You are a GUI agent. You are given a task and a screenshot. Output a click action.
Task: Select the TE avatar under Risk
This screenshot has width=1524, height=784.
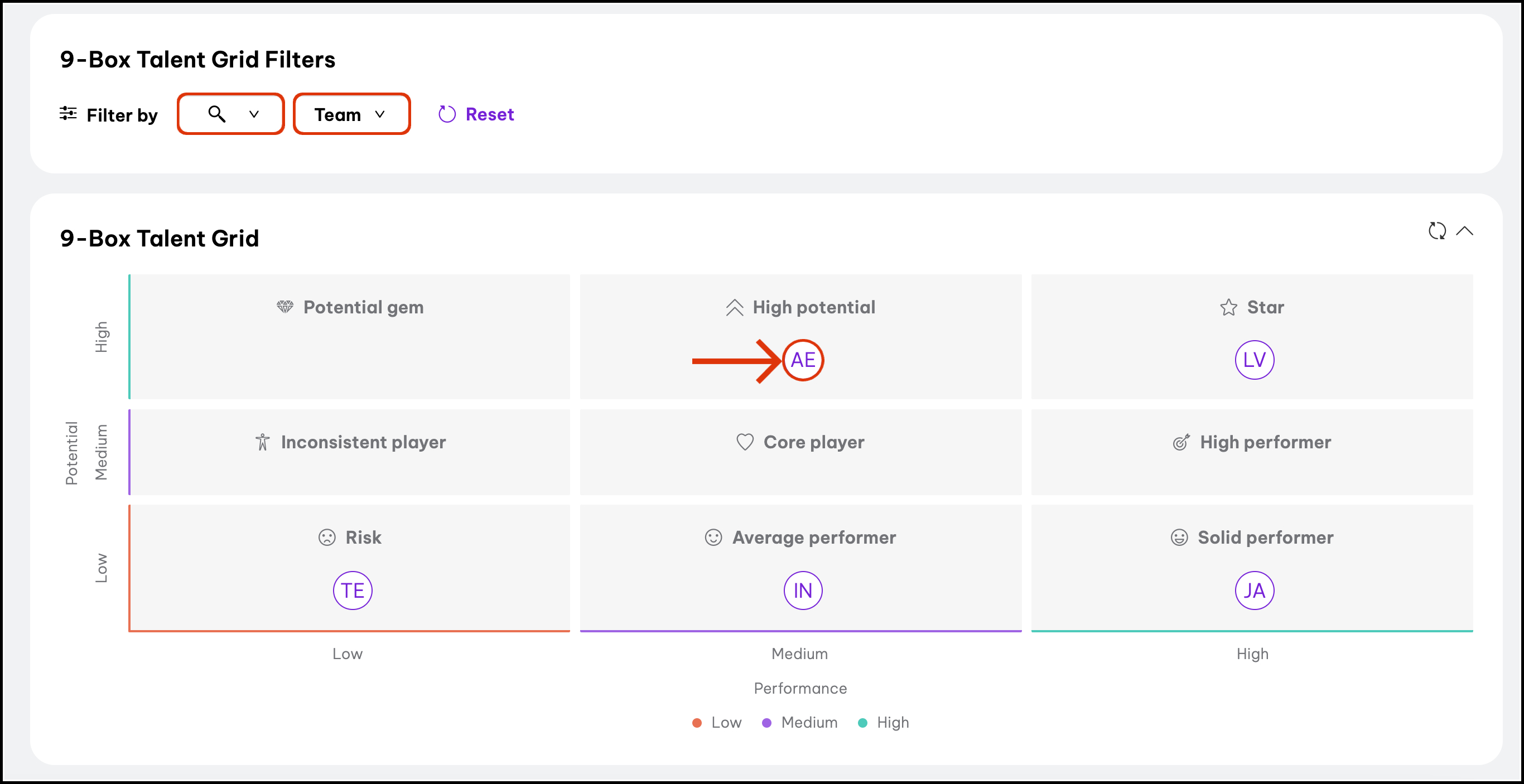coord(353,590)
